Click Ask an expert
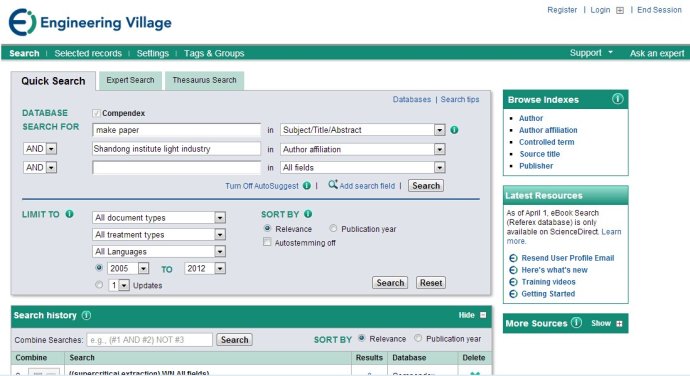690x376 pixels. tap(657, 53)
